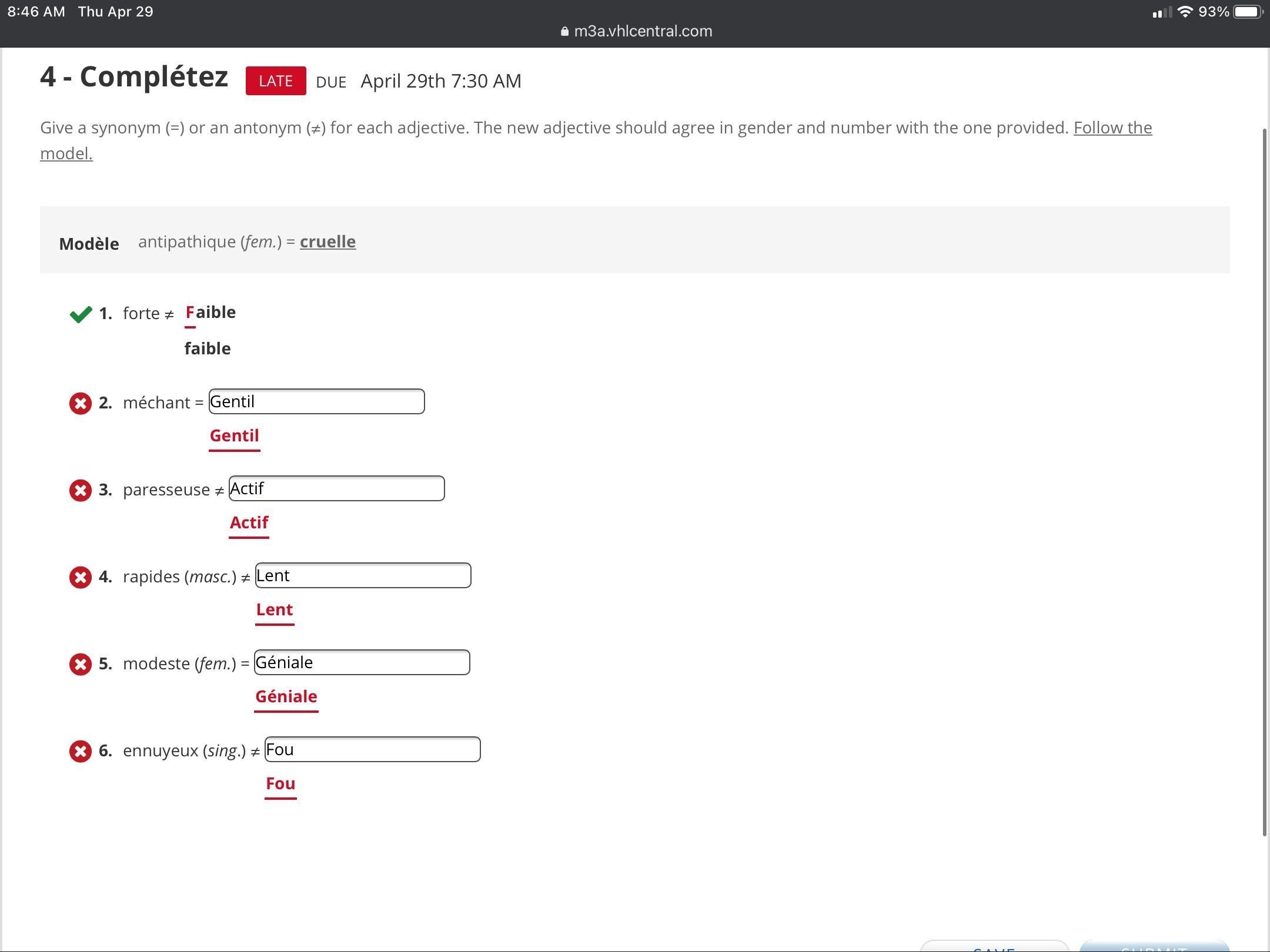Click the red X icon beside modeste
The image size is (1270, 952).
[81, 664]
